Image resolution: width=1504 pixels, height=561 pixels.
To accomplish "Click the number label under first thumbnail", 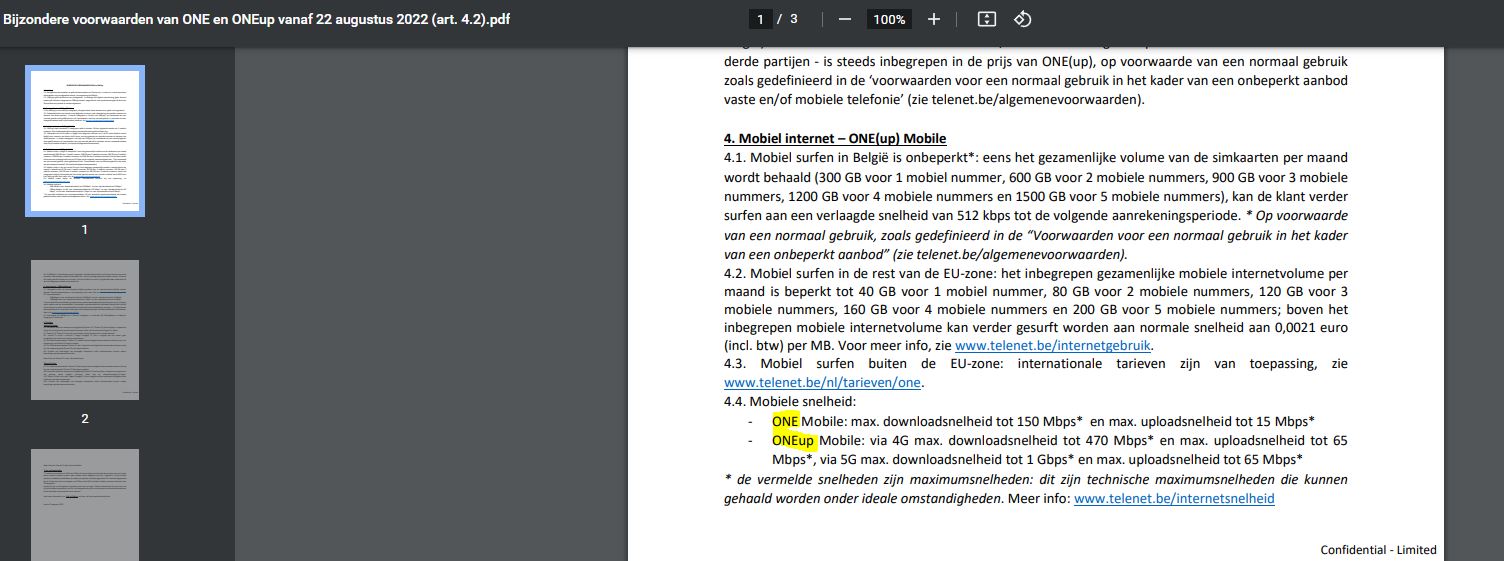I will pyautogui.click(x=85, y=229).
